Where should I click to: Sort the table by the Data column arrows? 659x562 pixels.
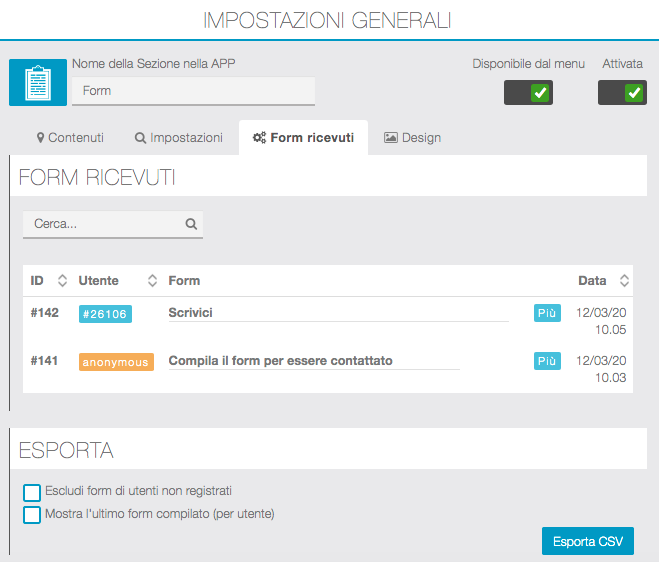[x=625, y=281]
